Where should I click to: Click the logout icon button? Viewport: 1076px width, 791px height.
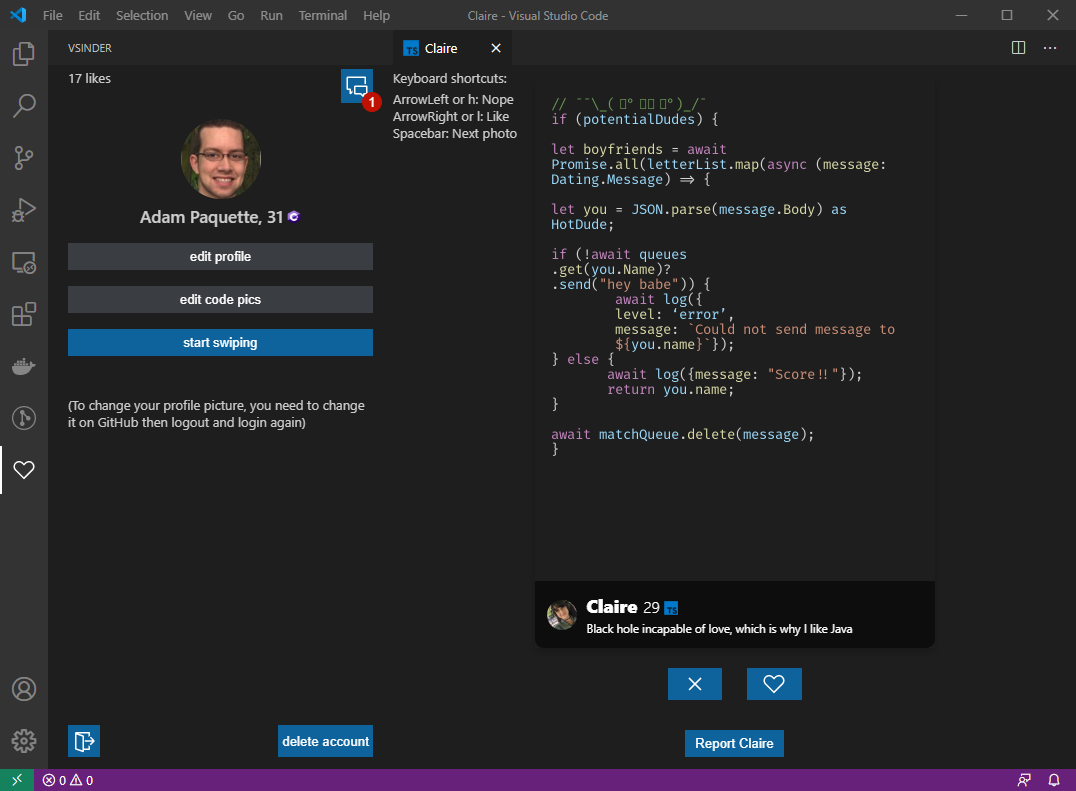pyautogui.click(x=84, y=741)
